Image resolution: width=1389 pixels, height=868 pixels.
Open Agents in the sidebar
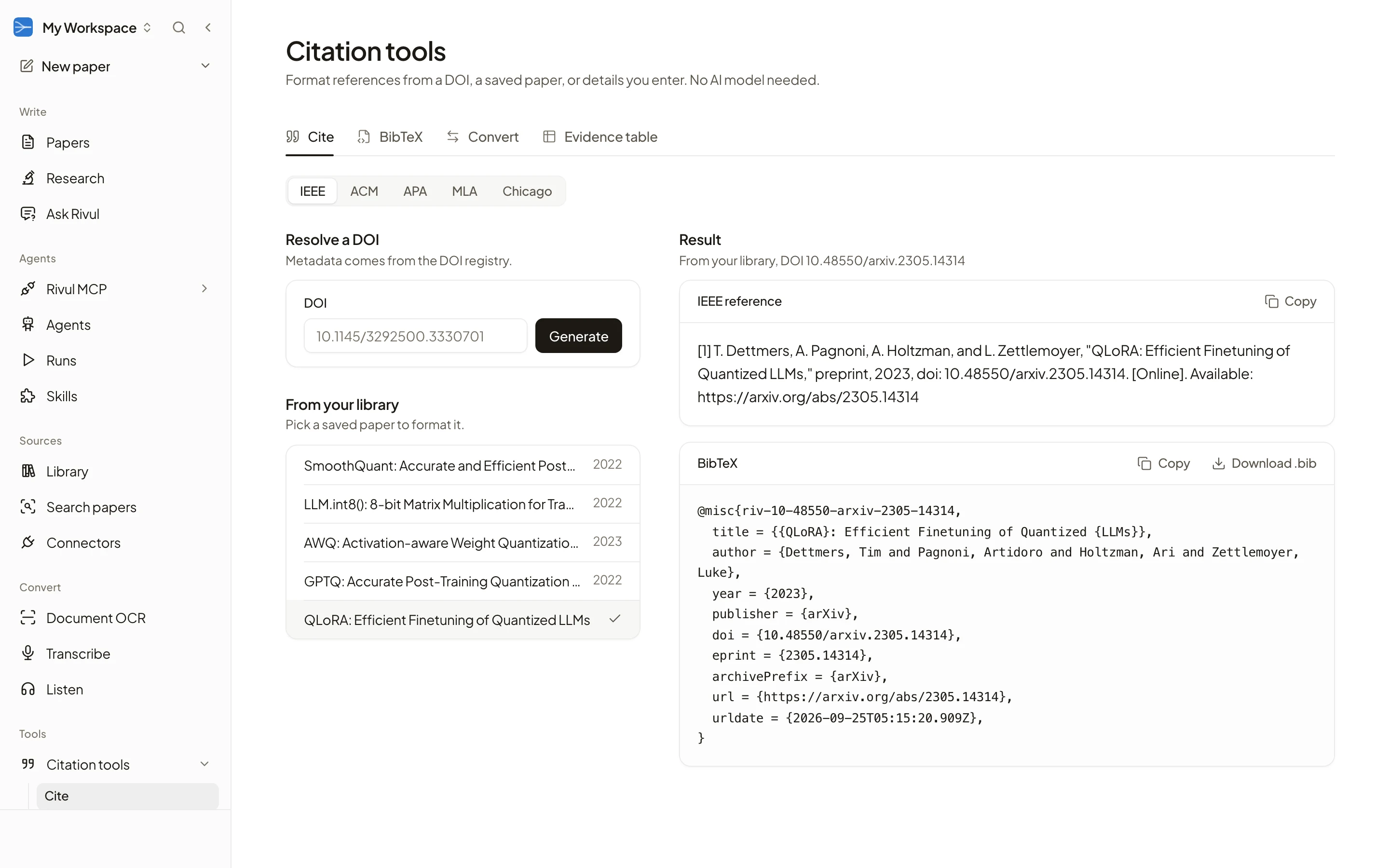pyautogui.click(x=115, y=325)
